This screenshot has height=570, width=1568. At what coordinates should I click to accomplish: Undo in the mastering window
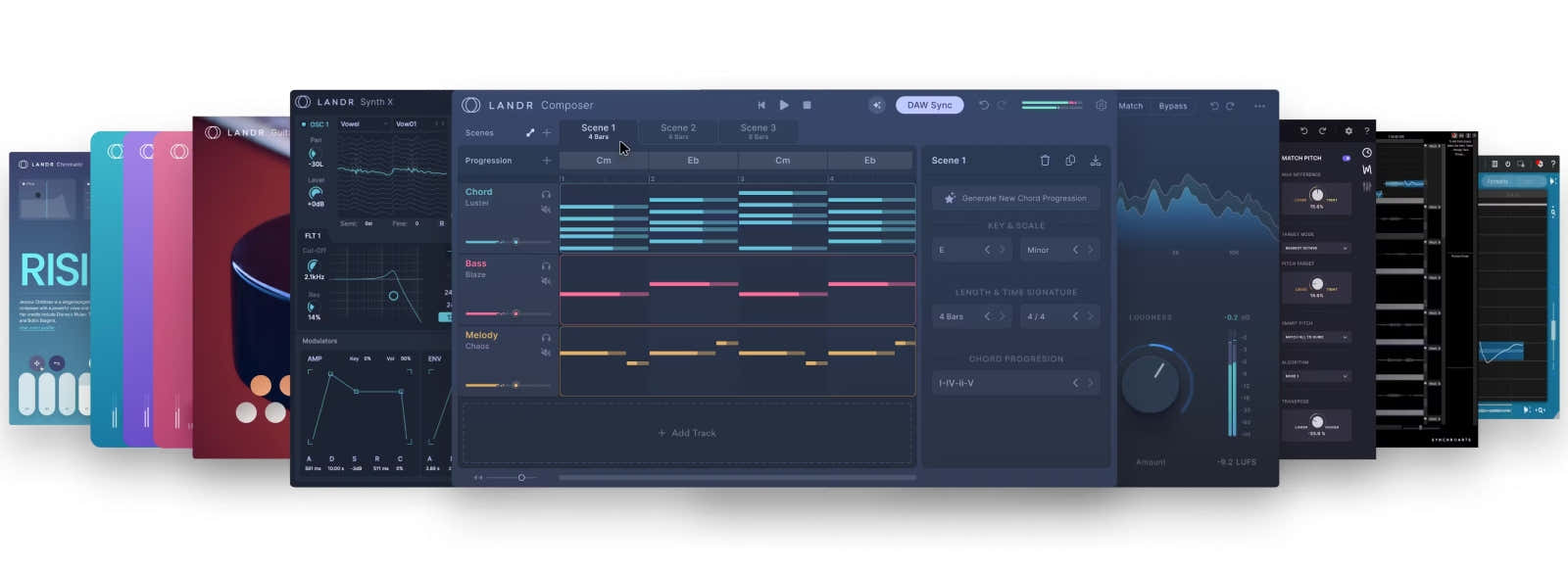[1214, 106]
